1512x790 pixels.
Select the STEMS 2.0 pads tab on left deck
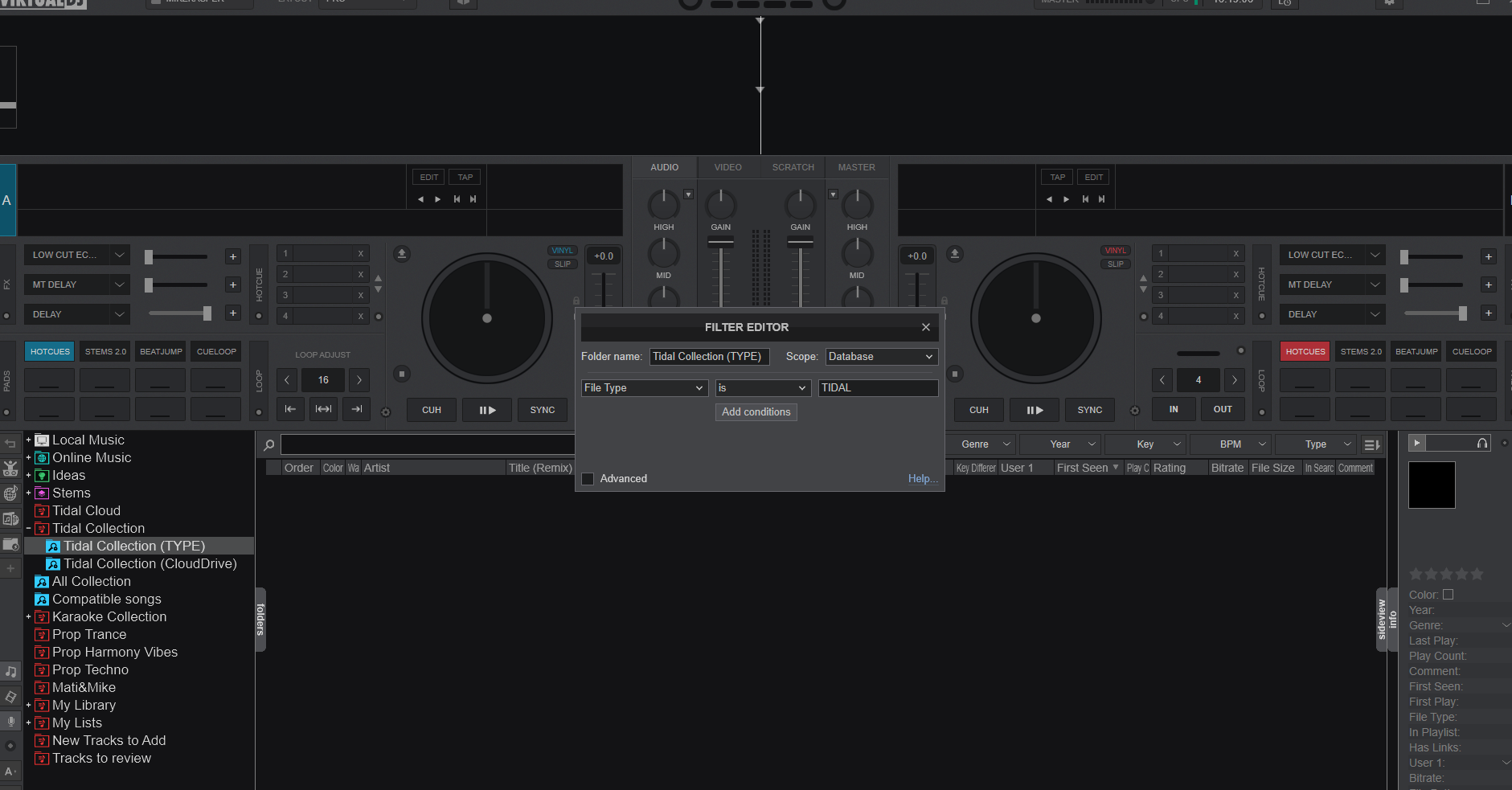point(105,352)
